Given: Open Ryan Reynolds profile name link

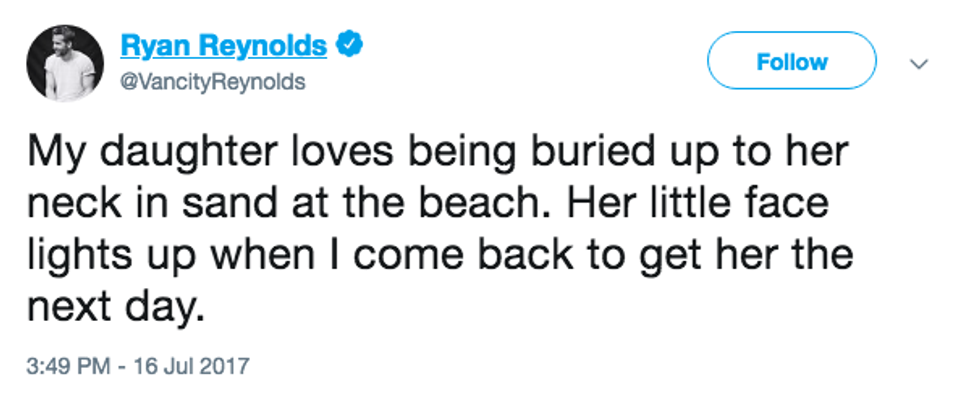Looking at the screenshot, I should pos(223,45).
